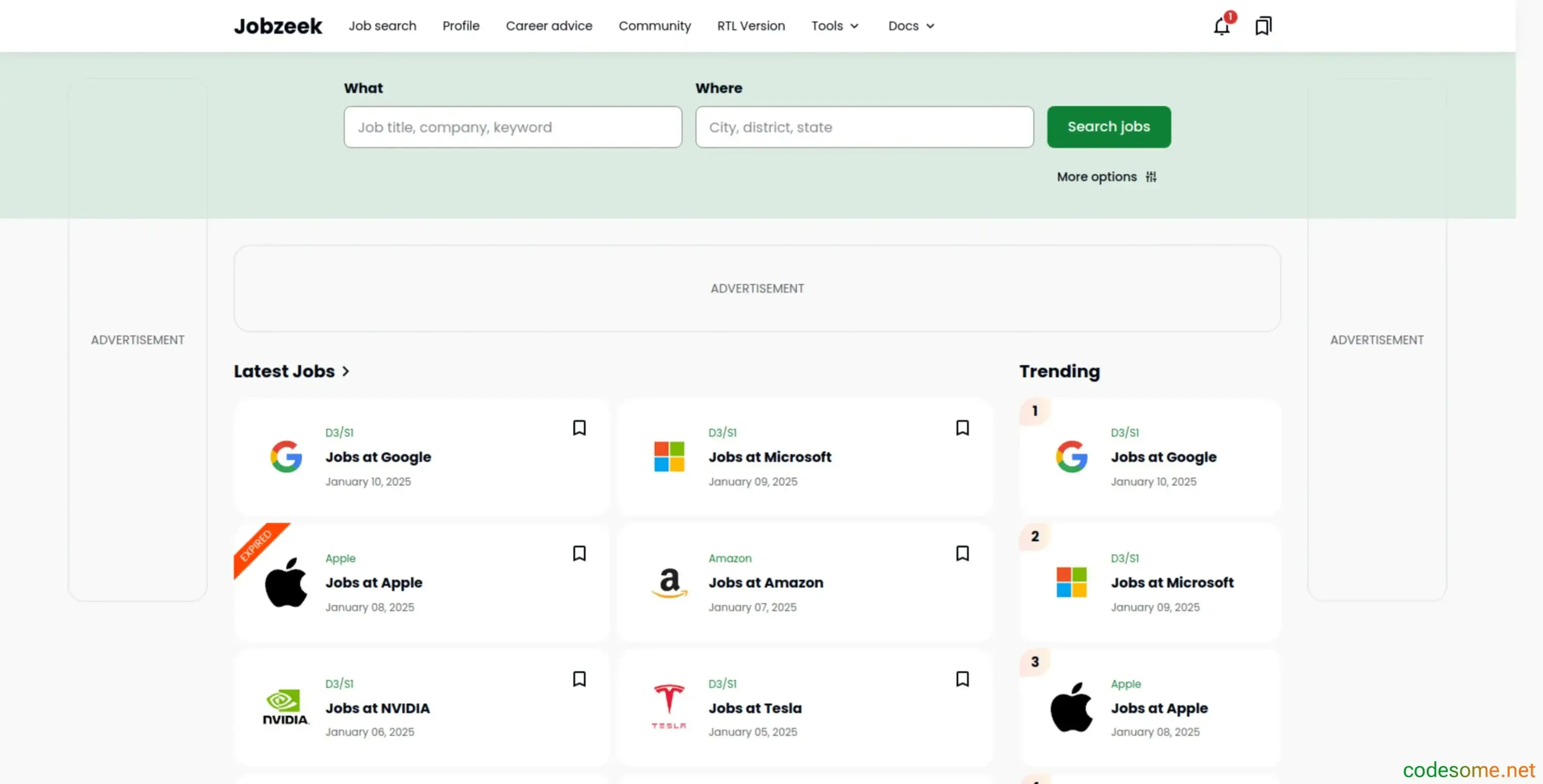This screenshot has height=784, width=1543.
Task: Click the City, district, state field
Action: click(864, 127)
